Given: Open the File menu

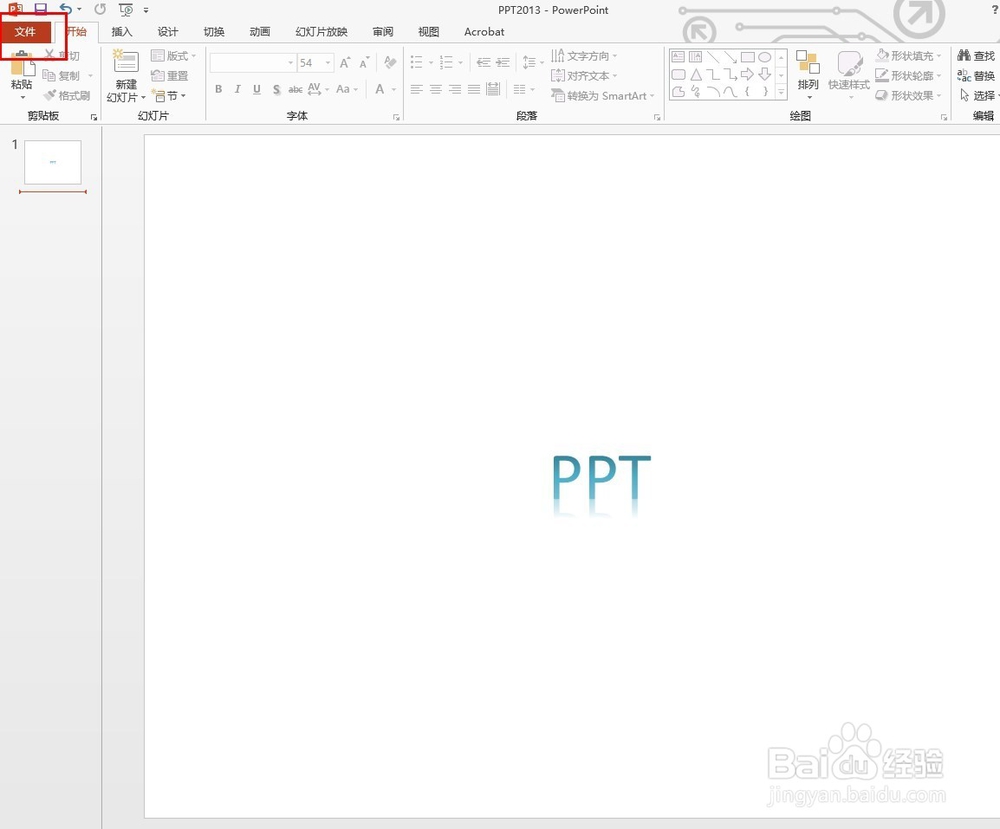Looking at the screenshot, I should coord(27,31).
